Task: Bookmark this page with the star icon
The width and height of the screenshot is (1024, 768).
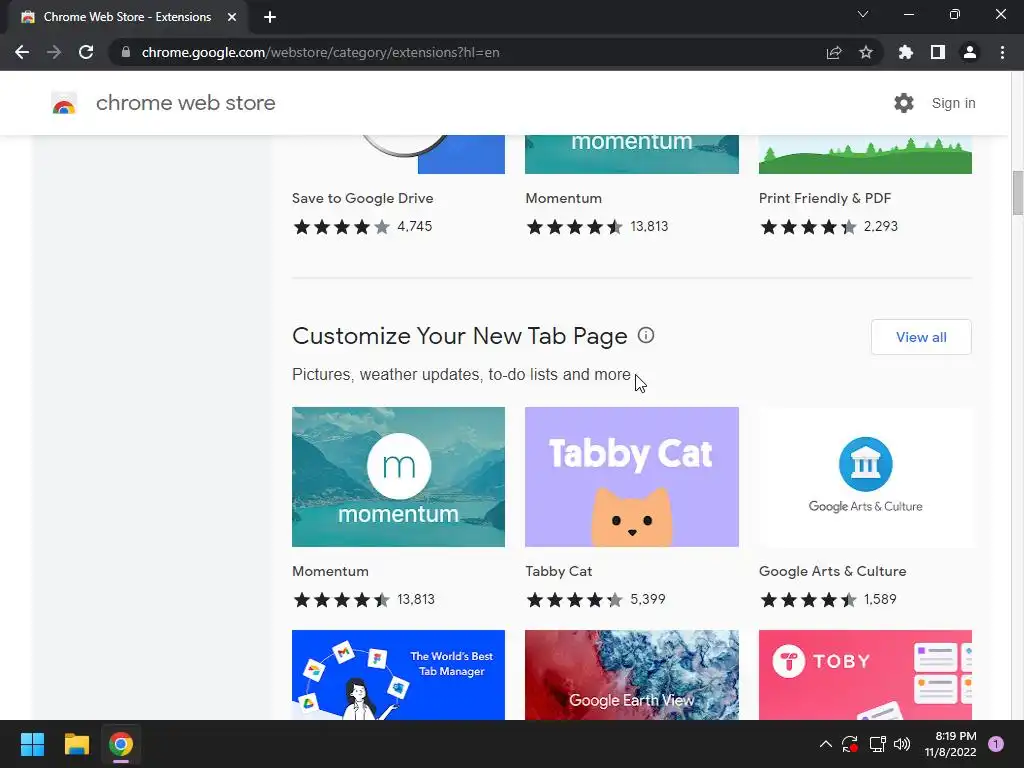Action: click(x=866, y=52)
